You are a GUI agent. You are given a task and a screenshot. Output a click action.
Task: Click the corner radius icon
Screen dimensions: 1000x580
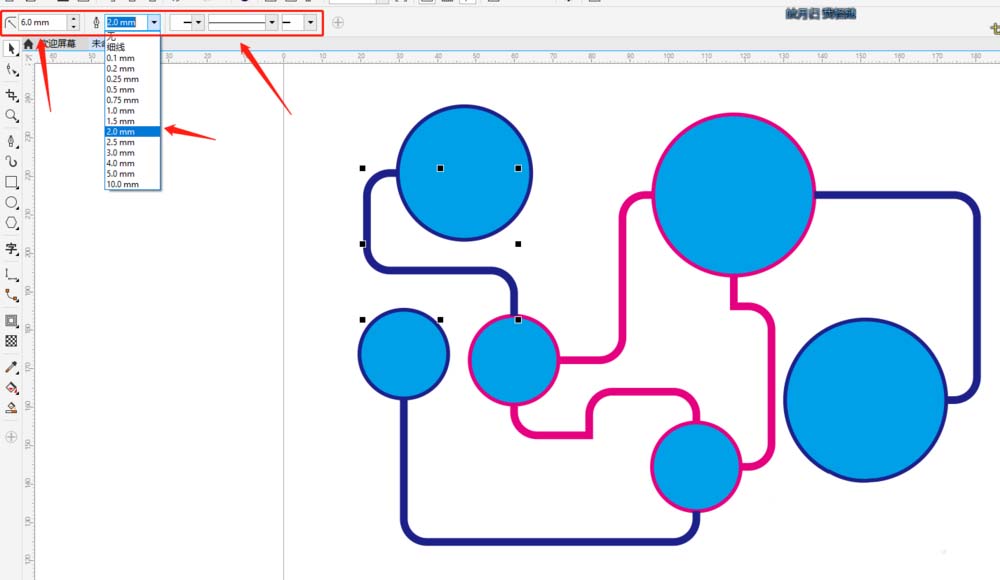pyautogui.click(x=11, y=23)
